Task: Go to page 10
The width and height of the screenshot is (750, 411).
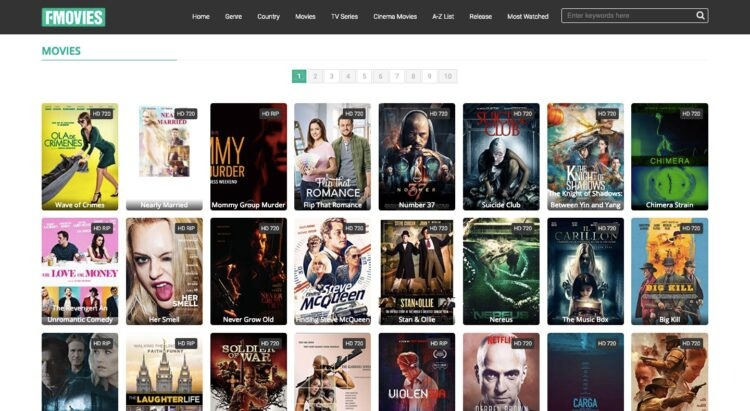Action: (448, 76)
